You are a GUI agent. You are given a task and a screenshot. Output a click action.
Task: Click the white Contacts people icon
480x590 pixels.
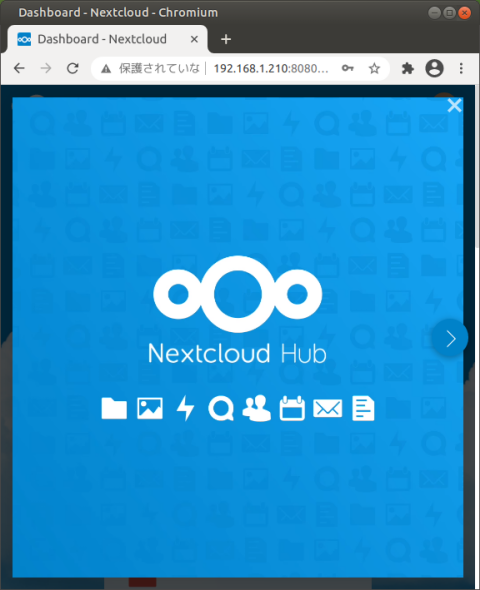point(257,408)
